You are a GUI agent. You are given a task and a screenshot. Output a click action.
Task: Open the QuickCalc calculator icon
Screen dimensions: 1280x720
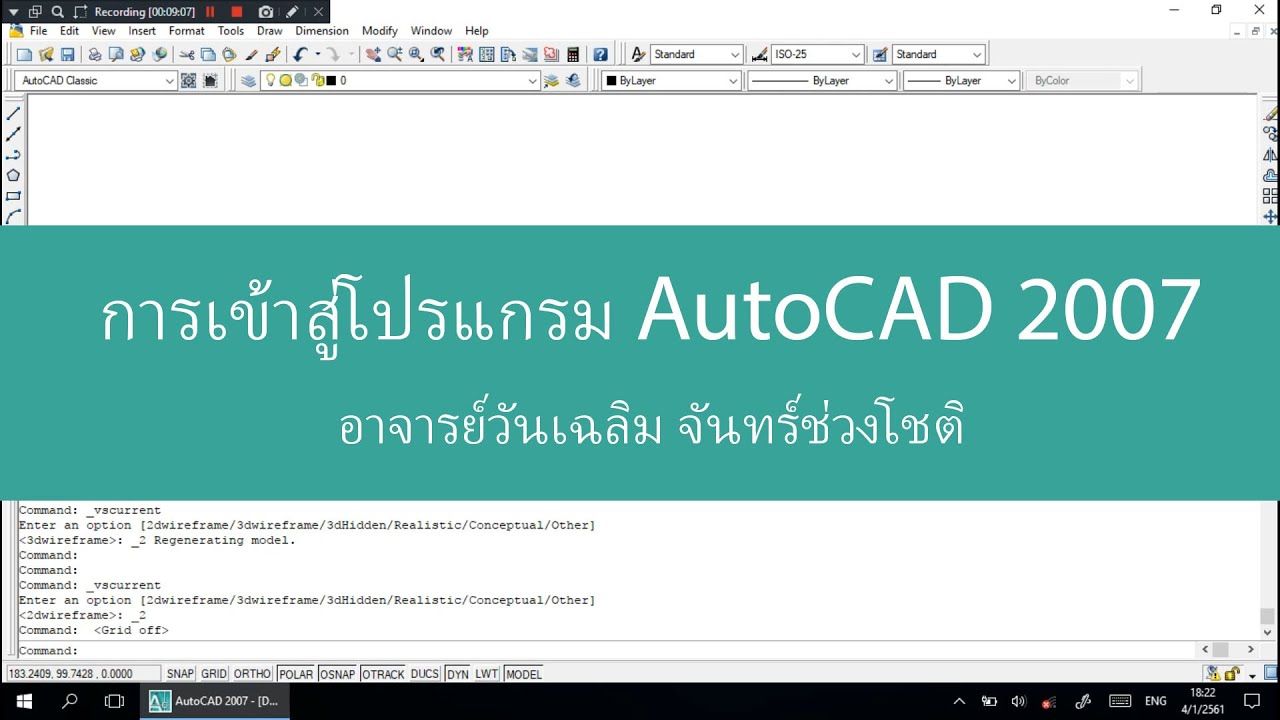[573, 55]
